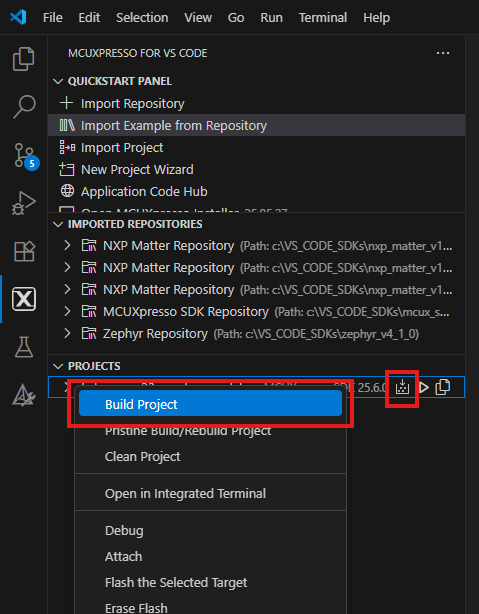Open Source Control view with 5 badge
The image size is (479, 614).
[25, 156]
